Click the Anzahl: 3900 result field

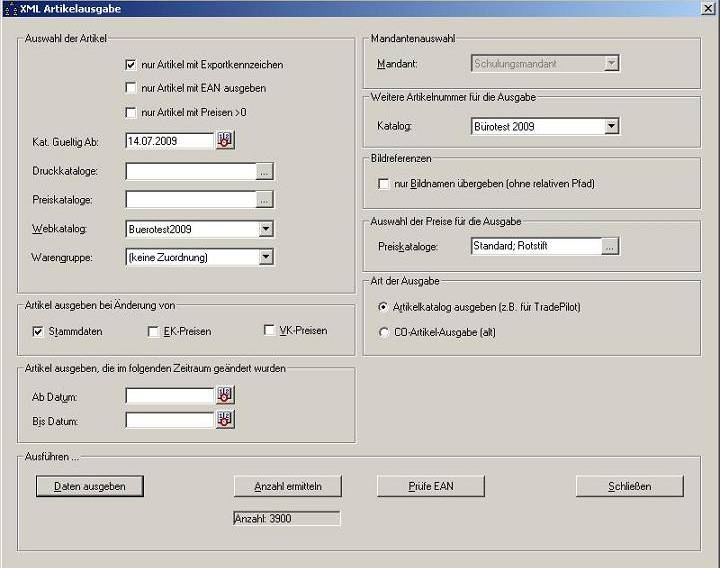point(287,519)
